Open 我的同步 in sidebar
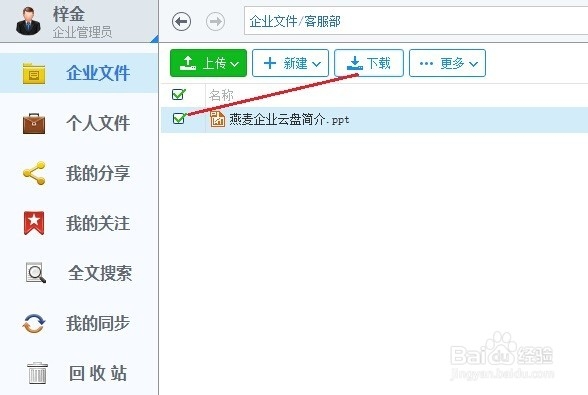Screen dimensions: 588x395 click(79, 323)
